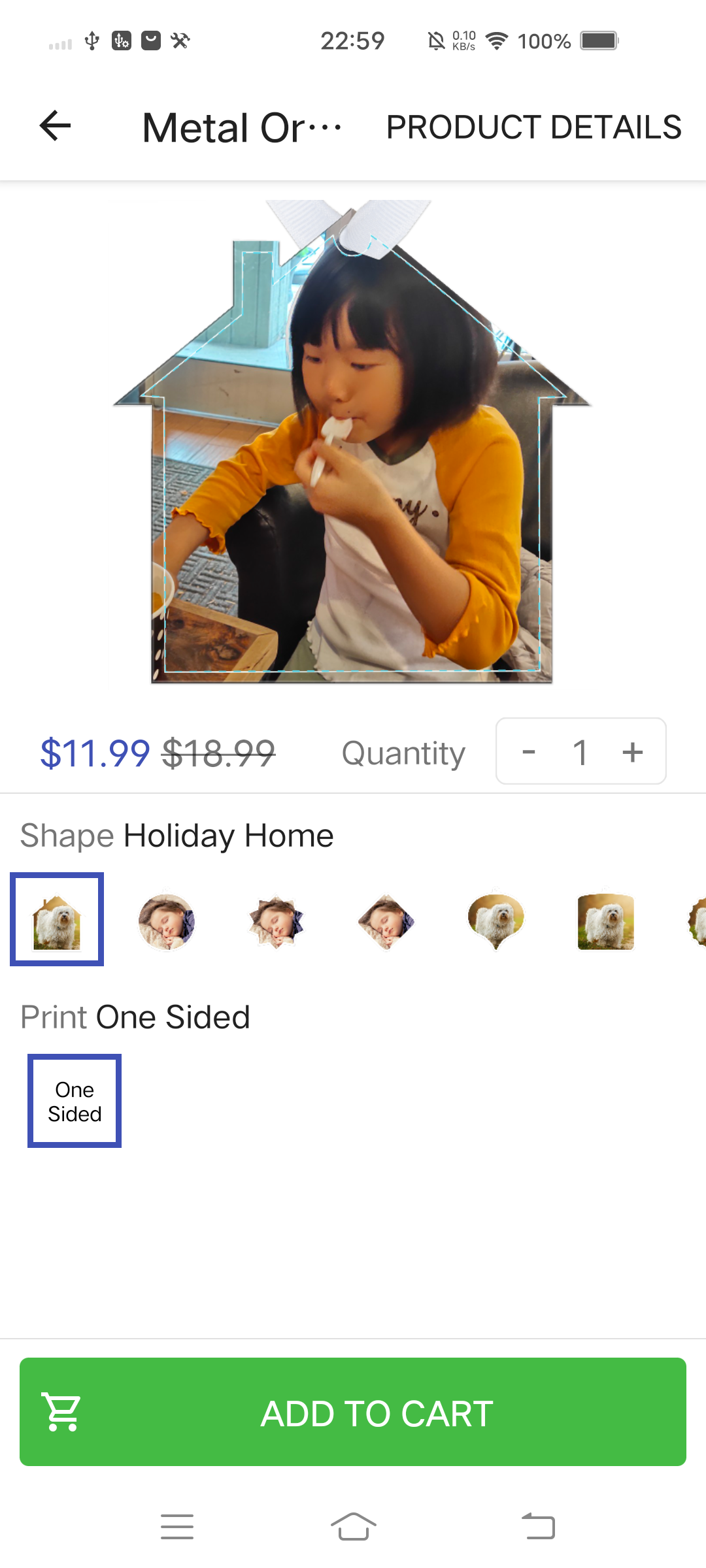Tap the back arrow

(x=56, y=126)
